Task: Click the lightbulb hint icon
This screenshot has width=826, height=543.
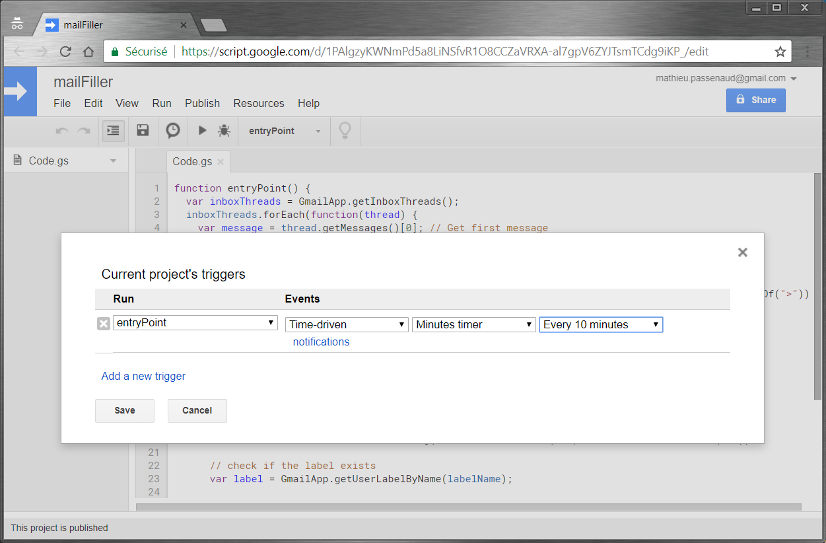Action: point(345,130)
